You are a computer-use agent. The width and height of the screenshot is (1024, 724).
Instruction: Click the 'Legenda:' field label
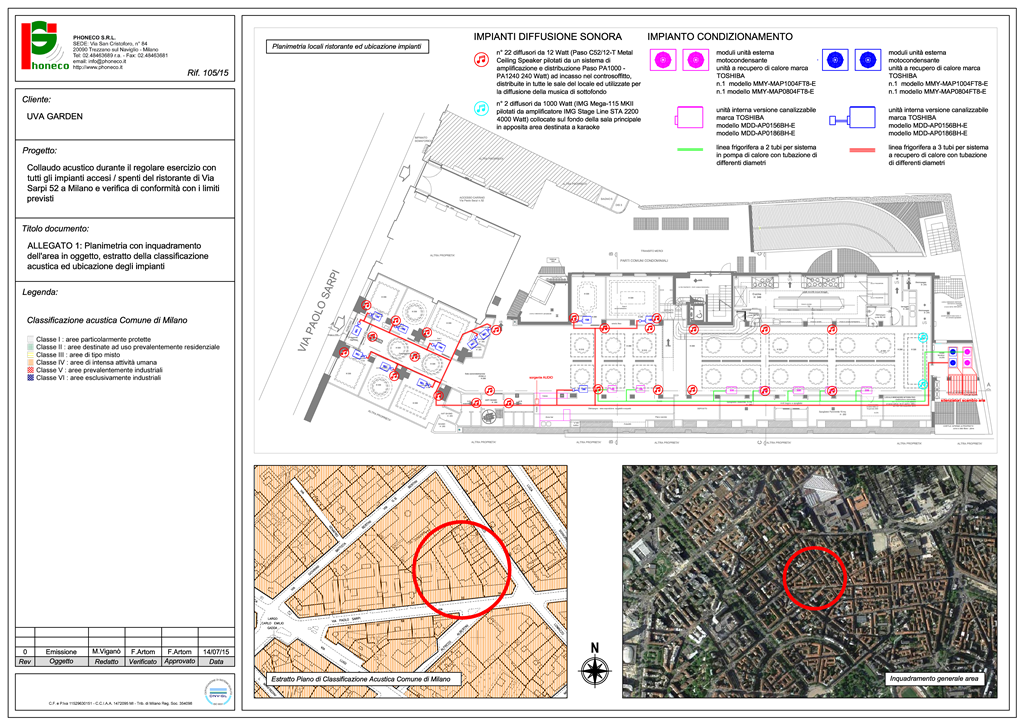click(x=40, y=292)
